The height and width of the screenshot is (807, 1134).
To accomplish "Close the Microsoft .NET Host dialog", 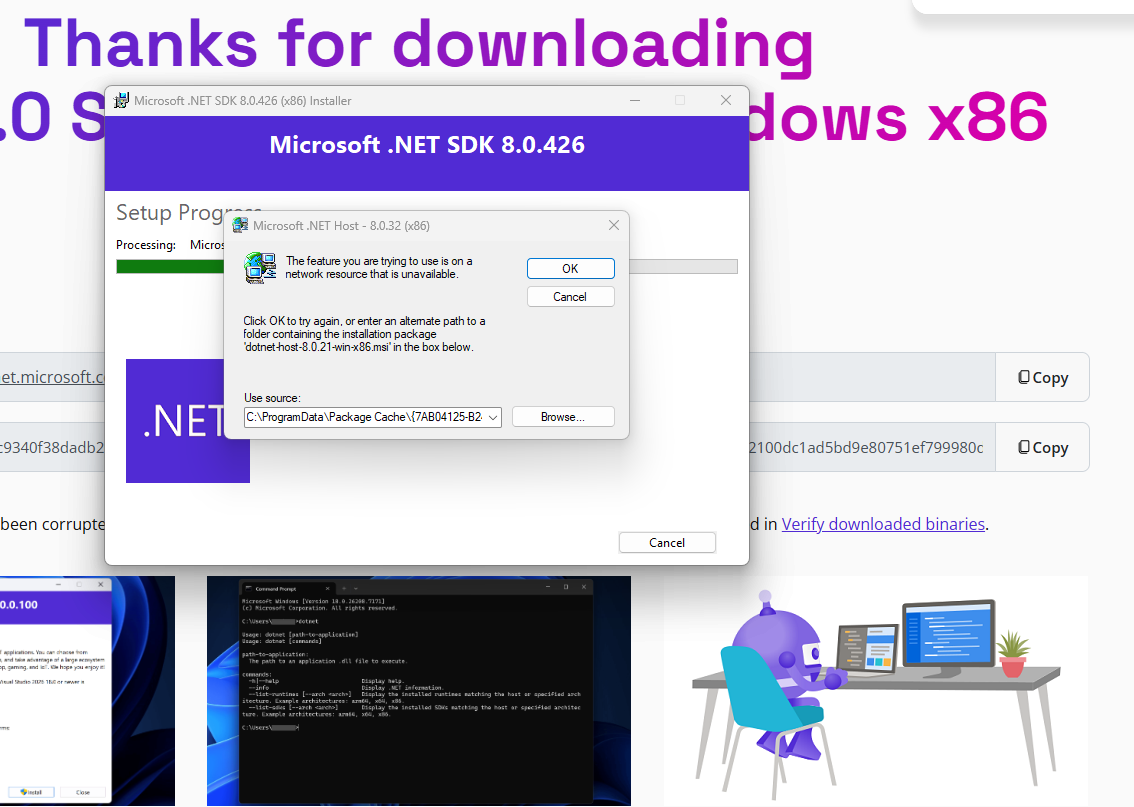I will pyautogui.click(x=614, y=225).
